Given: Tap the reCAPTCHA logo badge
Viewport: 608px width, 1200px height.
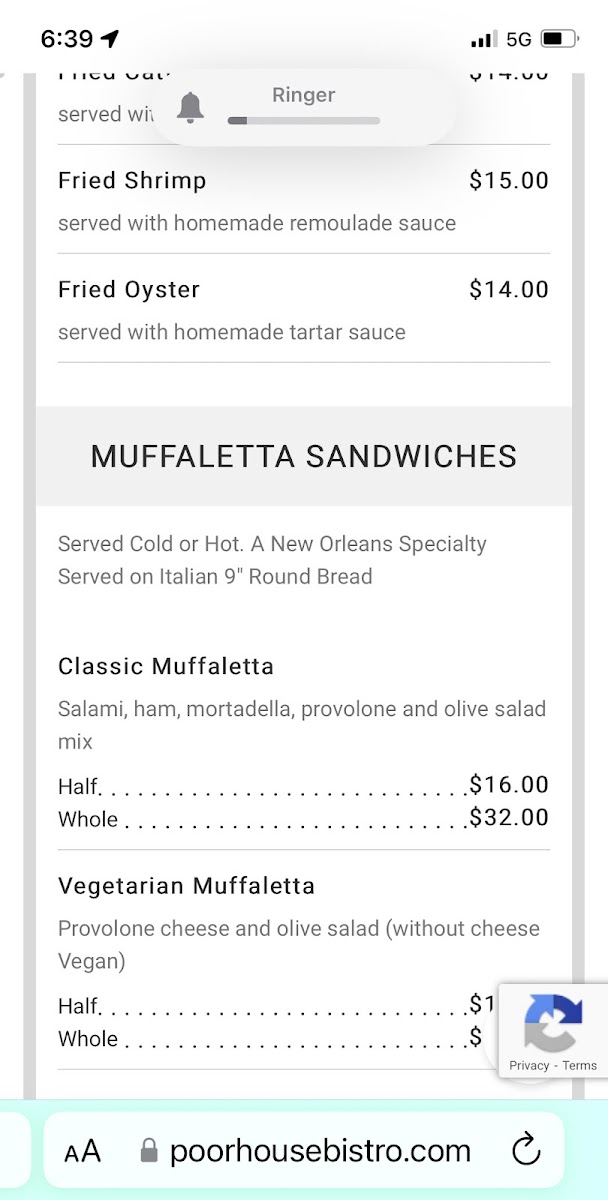Looking at the screenshot, I should (553, 1023).
